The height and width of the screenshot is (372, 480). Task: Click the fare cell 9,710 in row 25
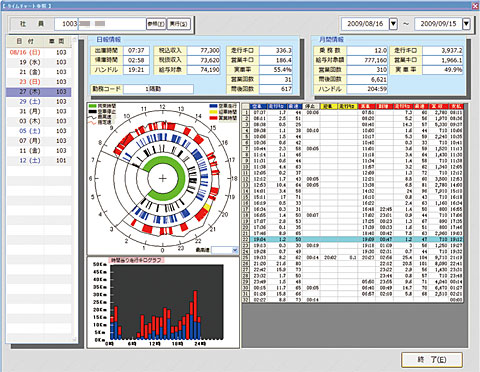click(x=440, y=258)
